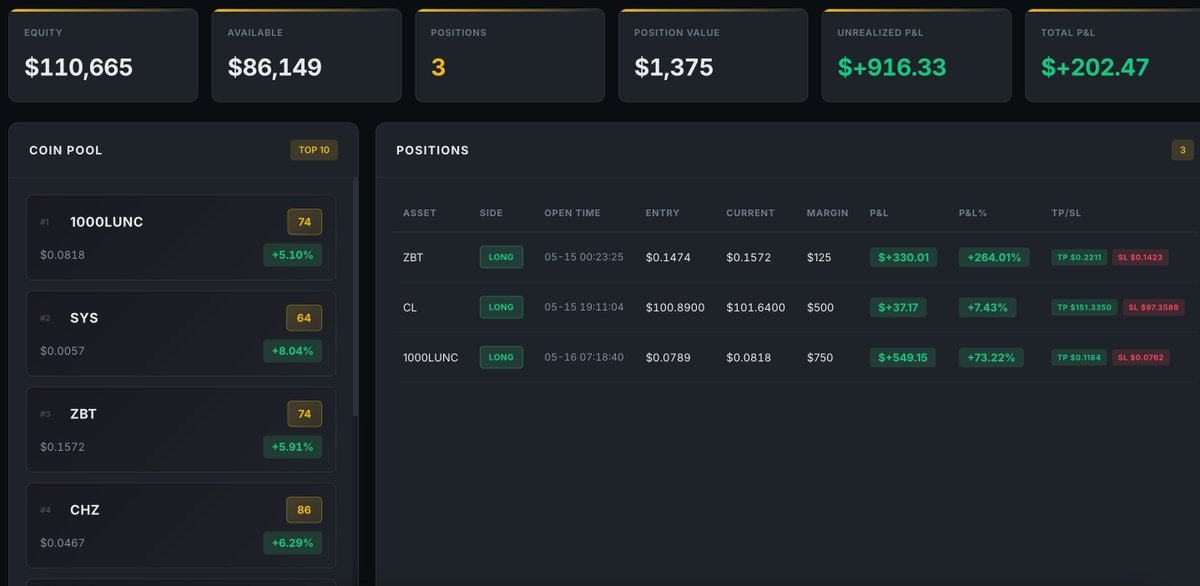Select the 1000LUNC coin card in Coin Pool
Viewport: 1200px width, 586px height.
[181, 237]
